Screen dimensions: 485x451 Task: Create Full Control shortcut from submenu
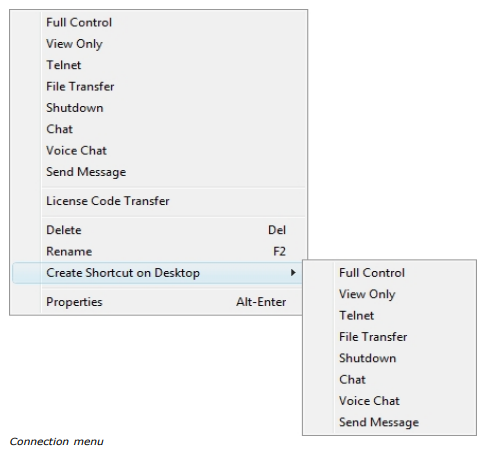coord(389,273)
